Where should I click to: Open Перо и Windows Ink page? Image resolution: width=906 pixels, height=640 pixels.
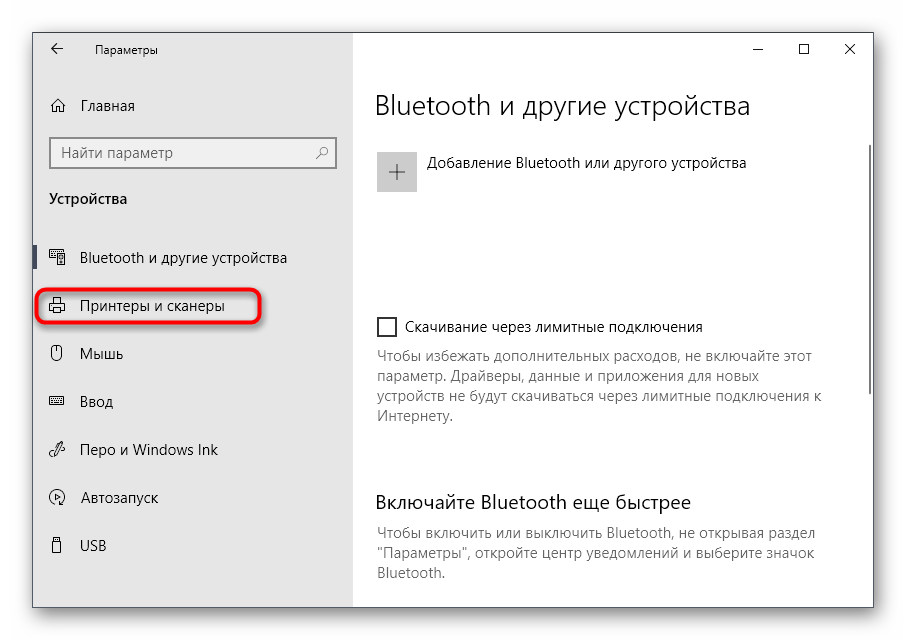[148, 449]
